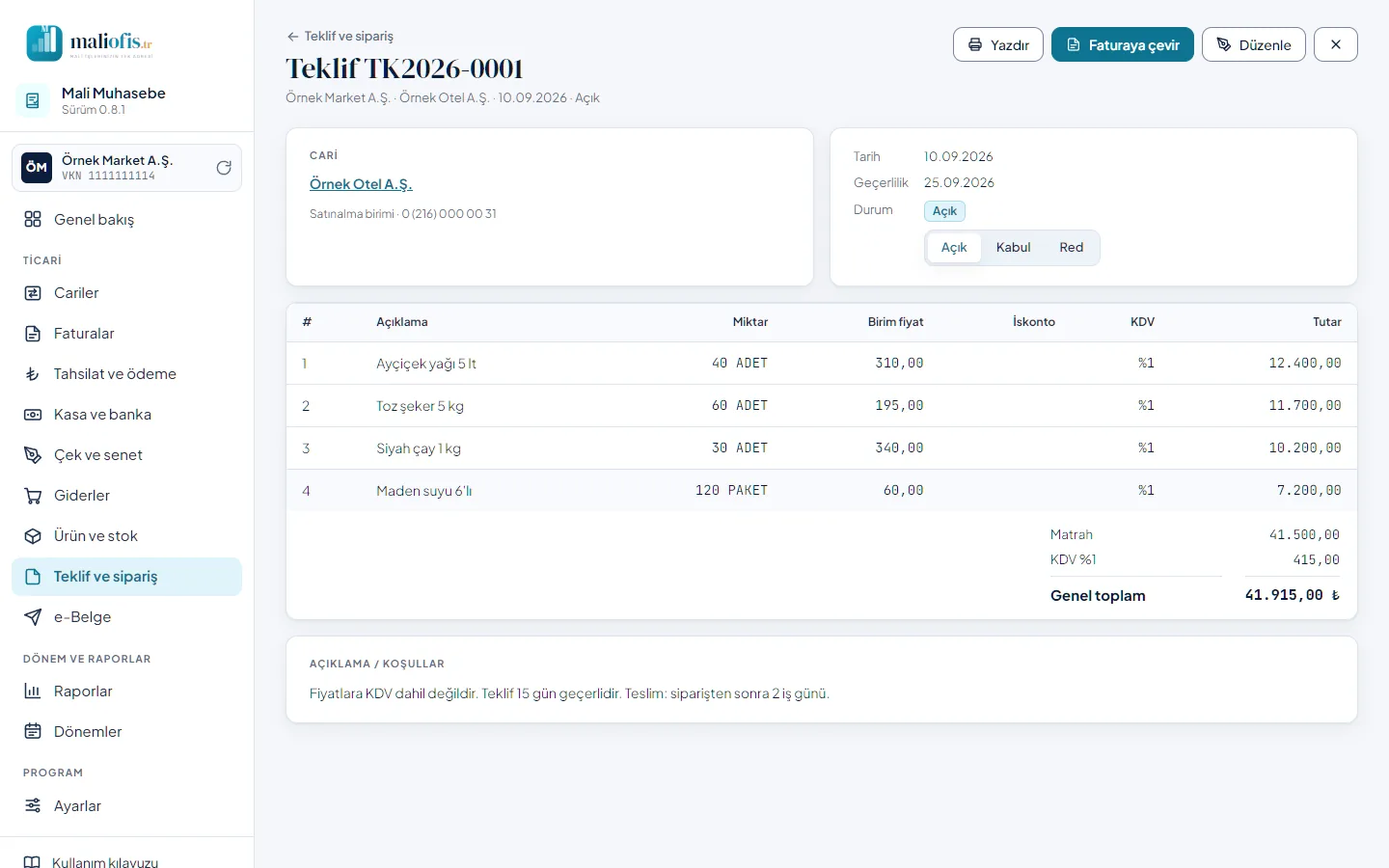Viewport: 1389px width, 868px height.
Task: Set offer status to Açık
Action: coord(954,248)
